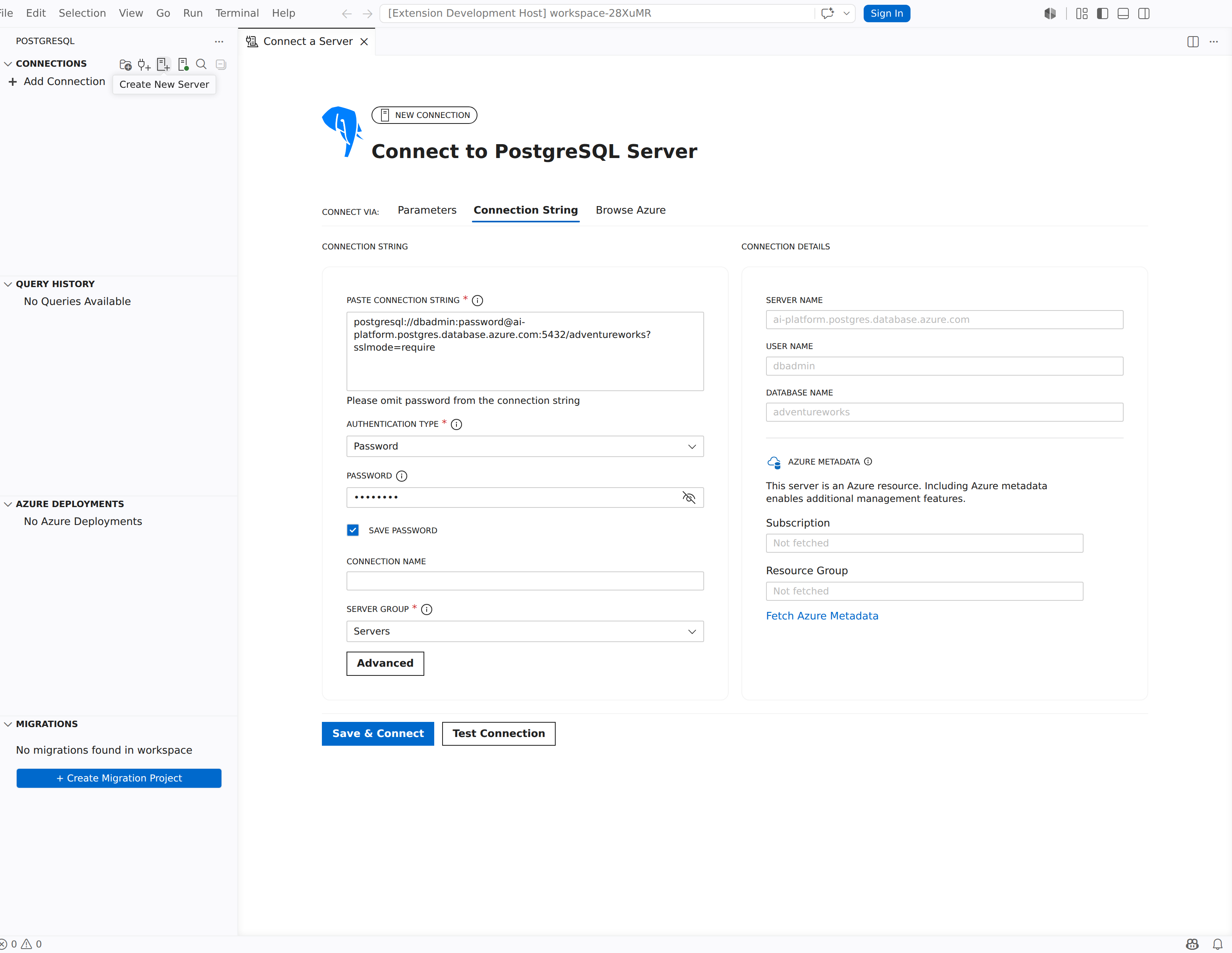Open the Edit menu
The image size is (1232, 953).
(x=36, y=13)
